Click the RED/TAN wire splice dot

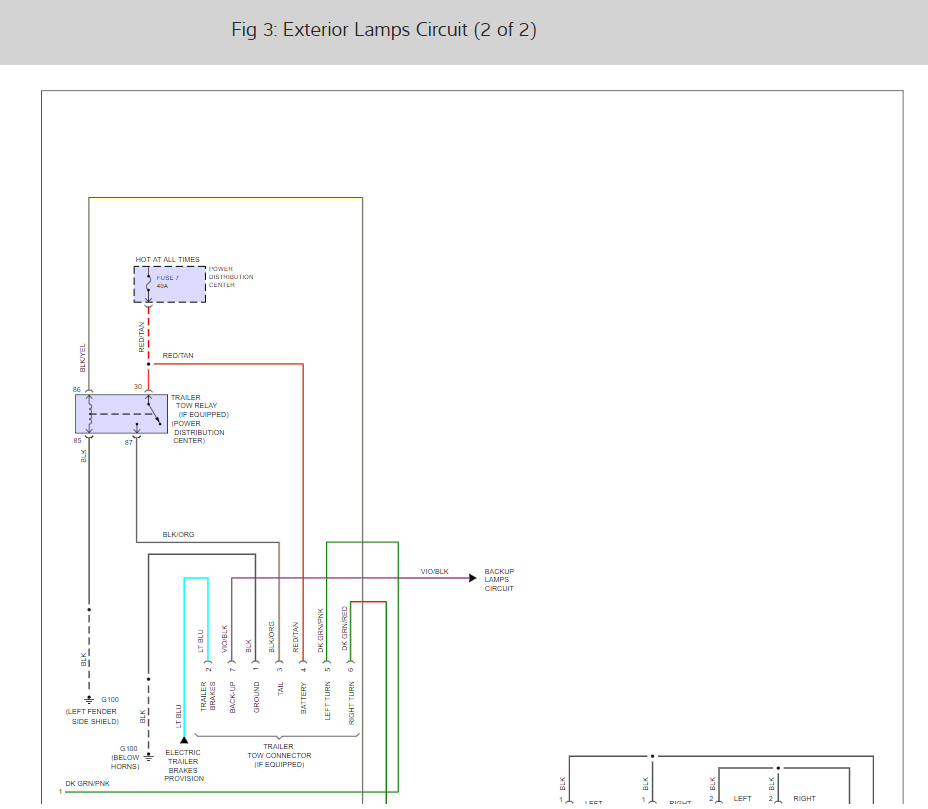click(149, 364)
